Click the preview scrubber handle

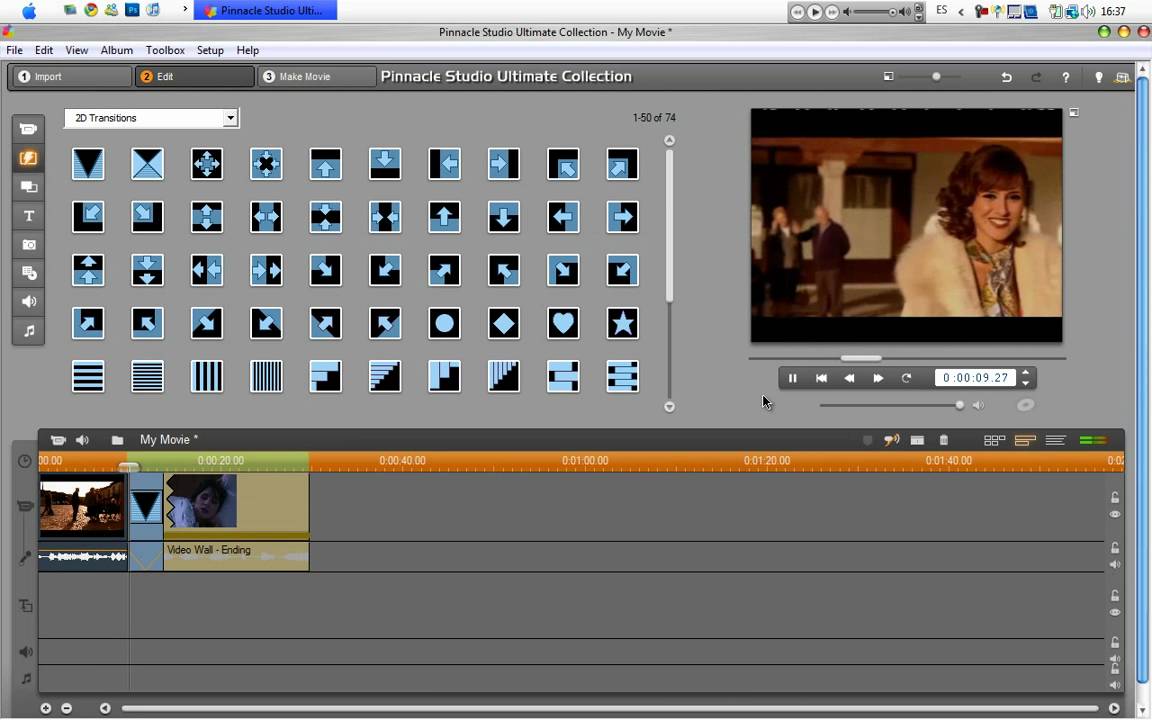coord(861,358)
